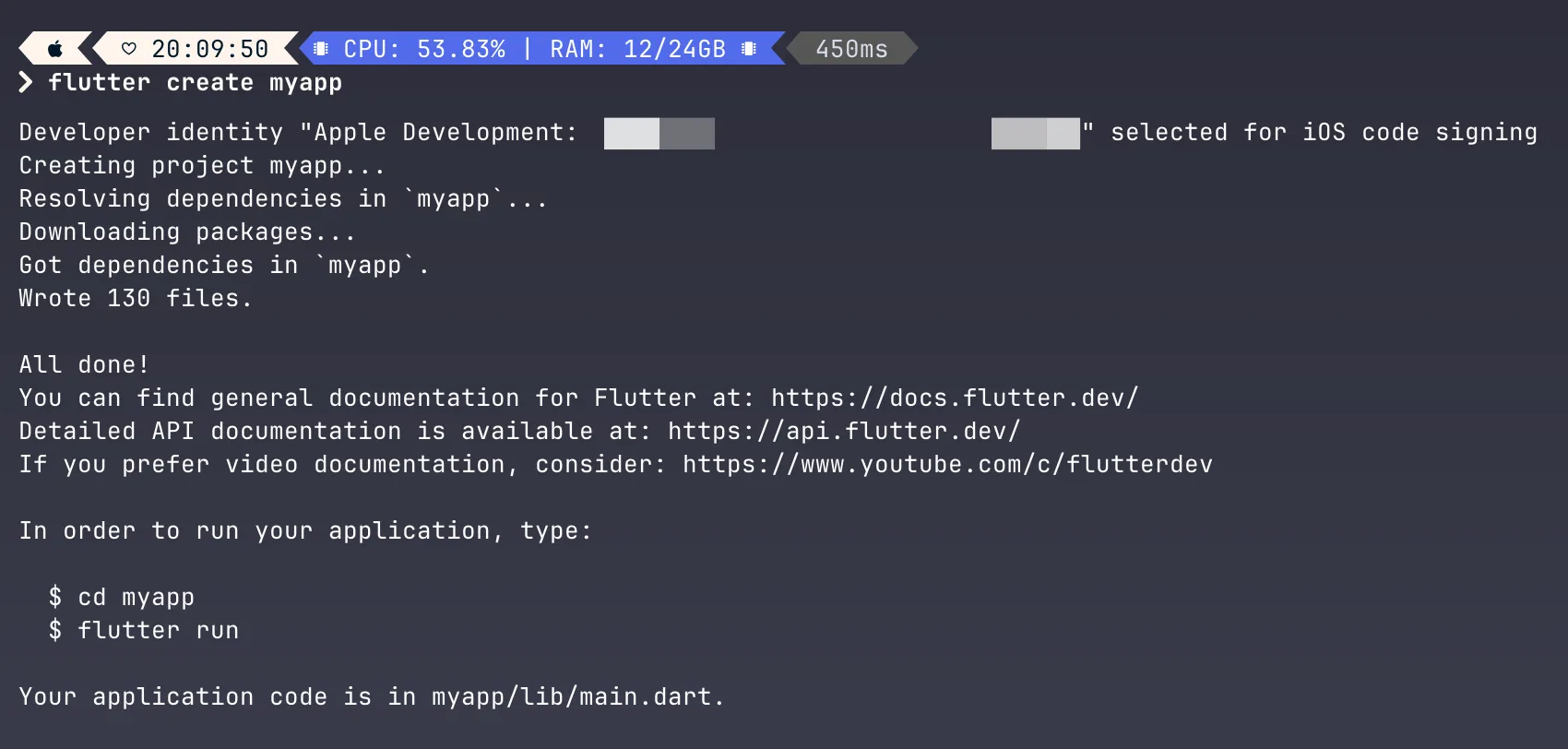
Task: Click the chip icon after RAM value
Action: (749, 49)
